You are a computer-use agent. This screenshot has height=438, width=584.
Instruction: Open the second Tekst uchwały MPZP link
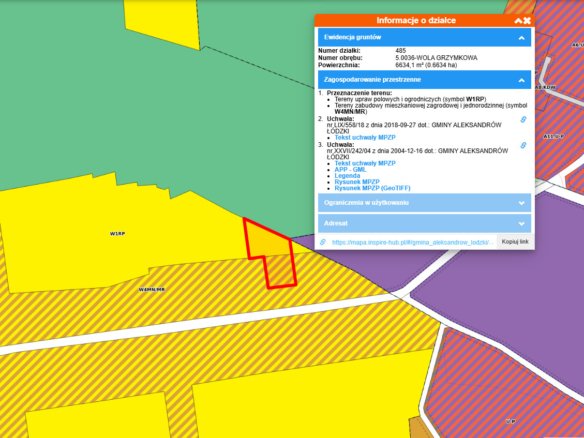365,163
